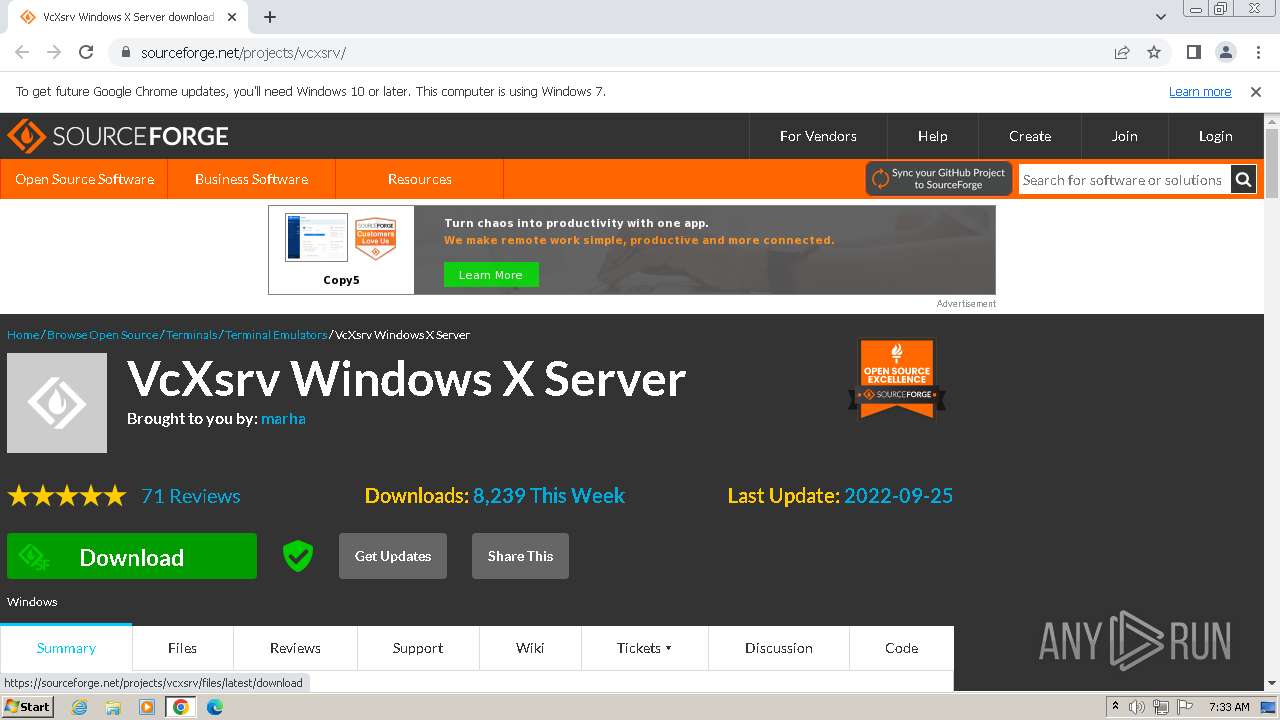
Task: Expand the Chrome tab search chevron
Action: tap(1161, 17)
